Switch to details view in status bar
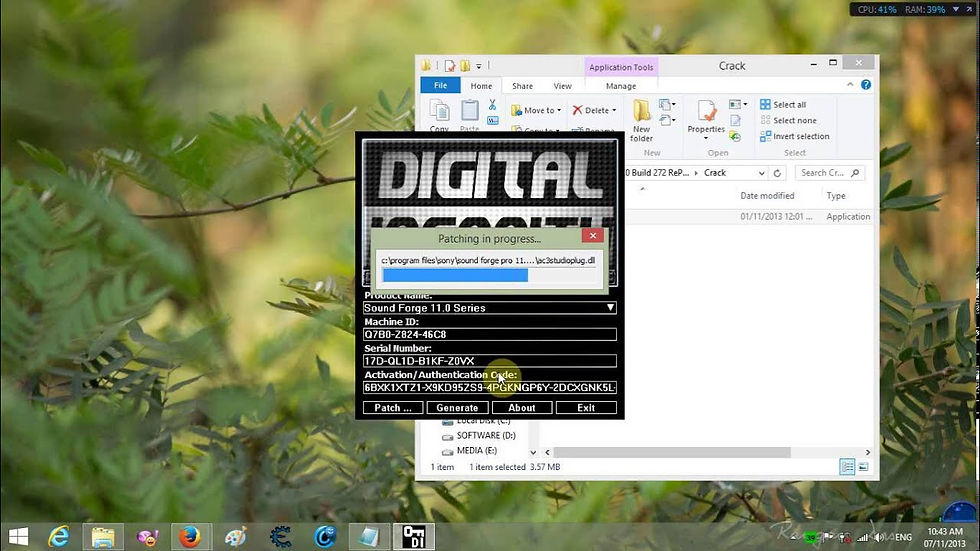The image size is (980, 551). pyautogui.click(x=848, y=467)
